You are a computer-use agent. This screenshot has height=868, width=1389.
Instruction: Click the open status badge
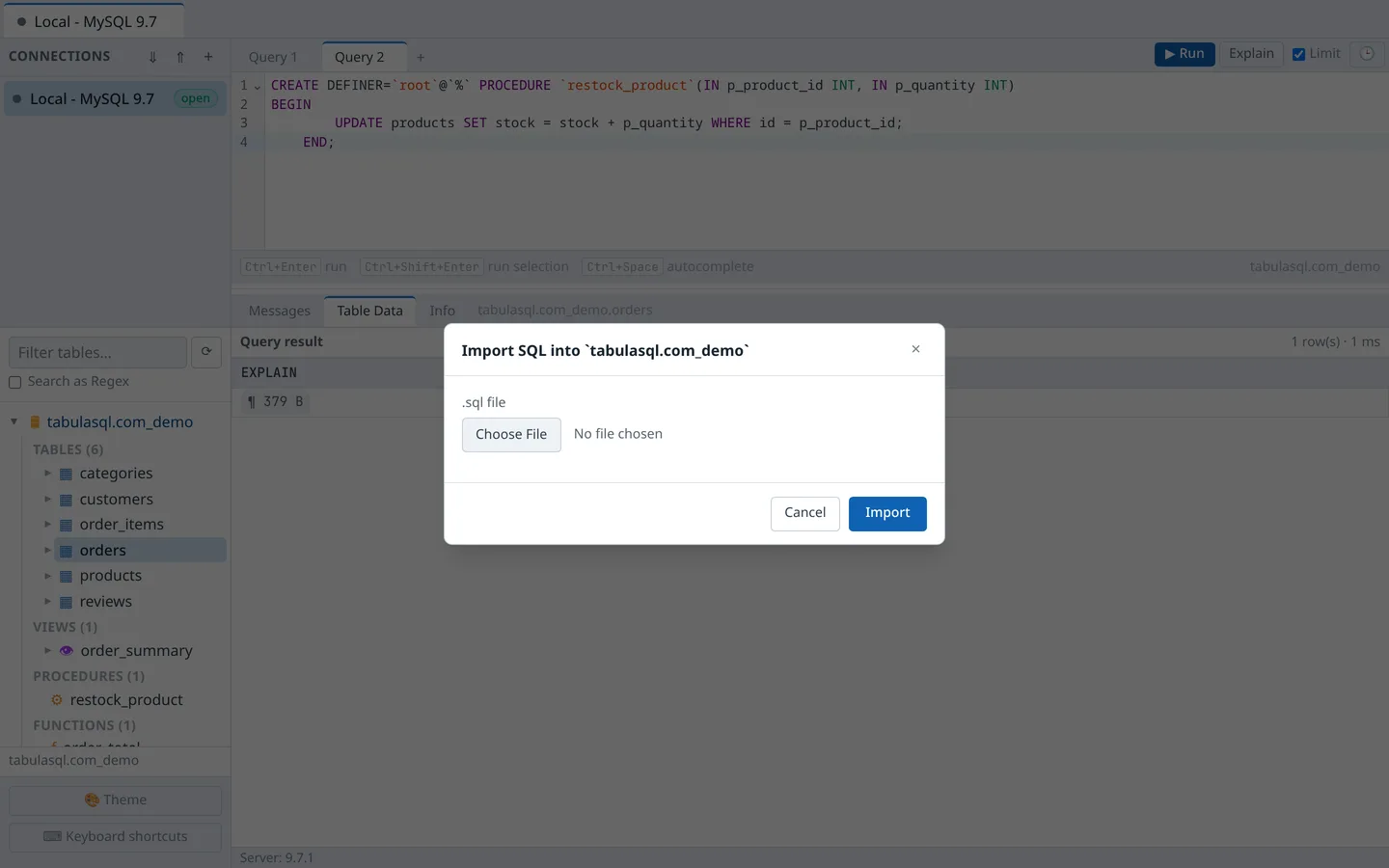[x=195, y=98]
